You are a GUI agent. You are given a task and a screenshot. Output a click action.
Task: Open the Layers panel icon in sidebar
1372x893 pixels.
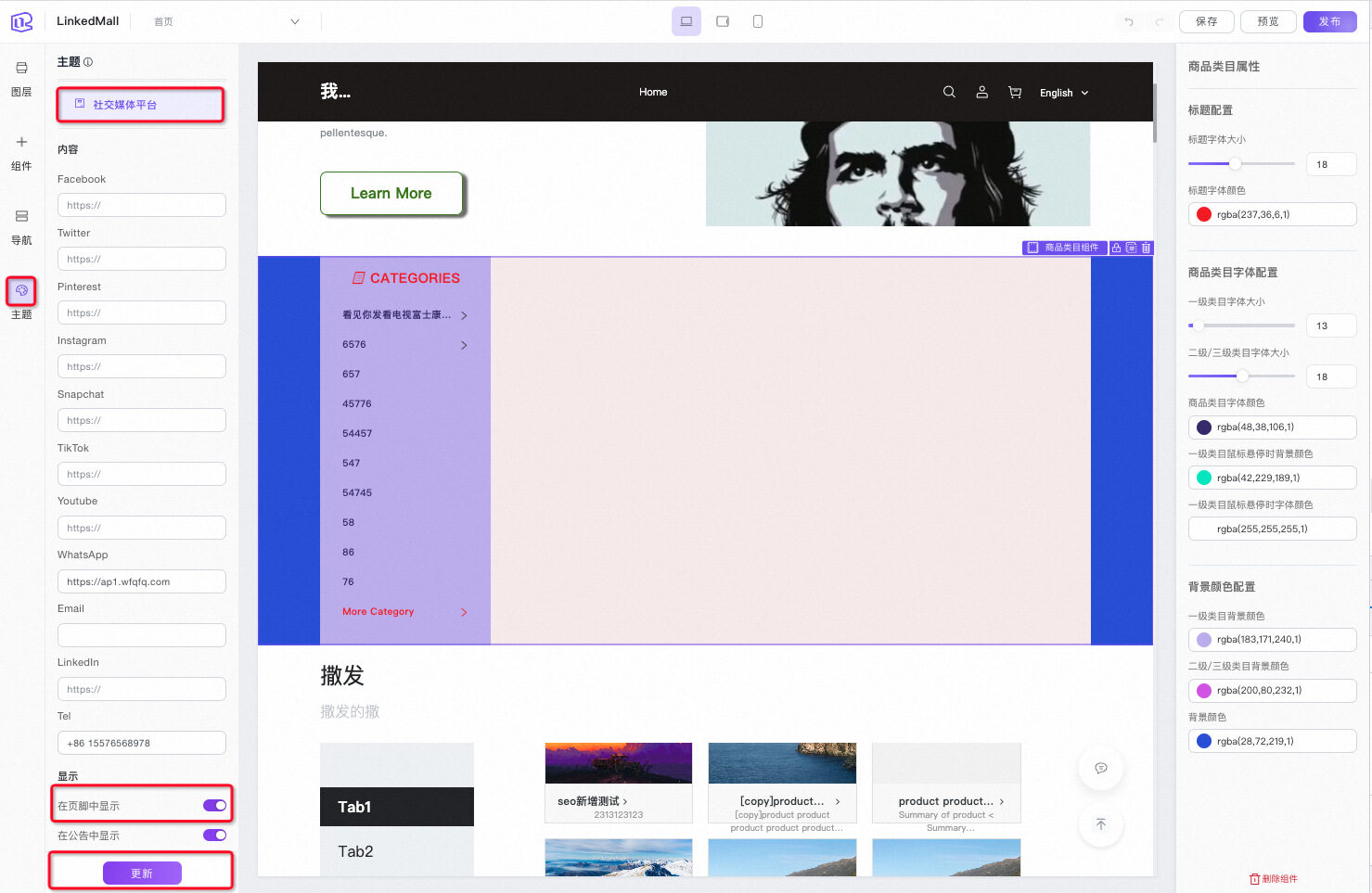[21, 69]
